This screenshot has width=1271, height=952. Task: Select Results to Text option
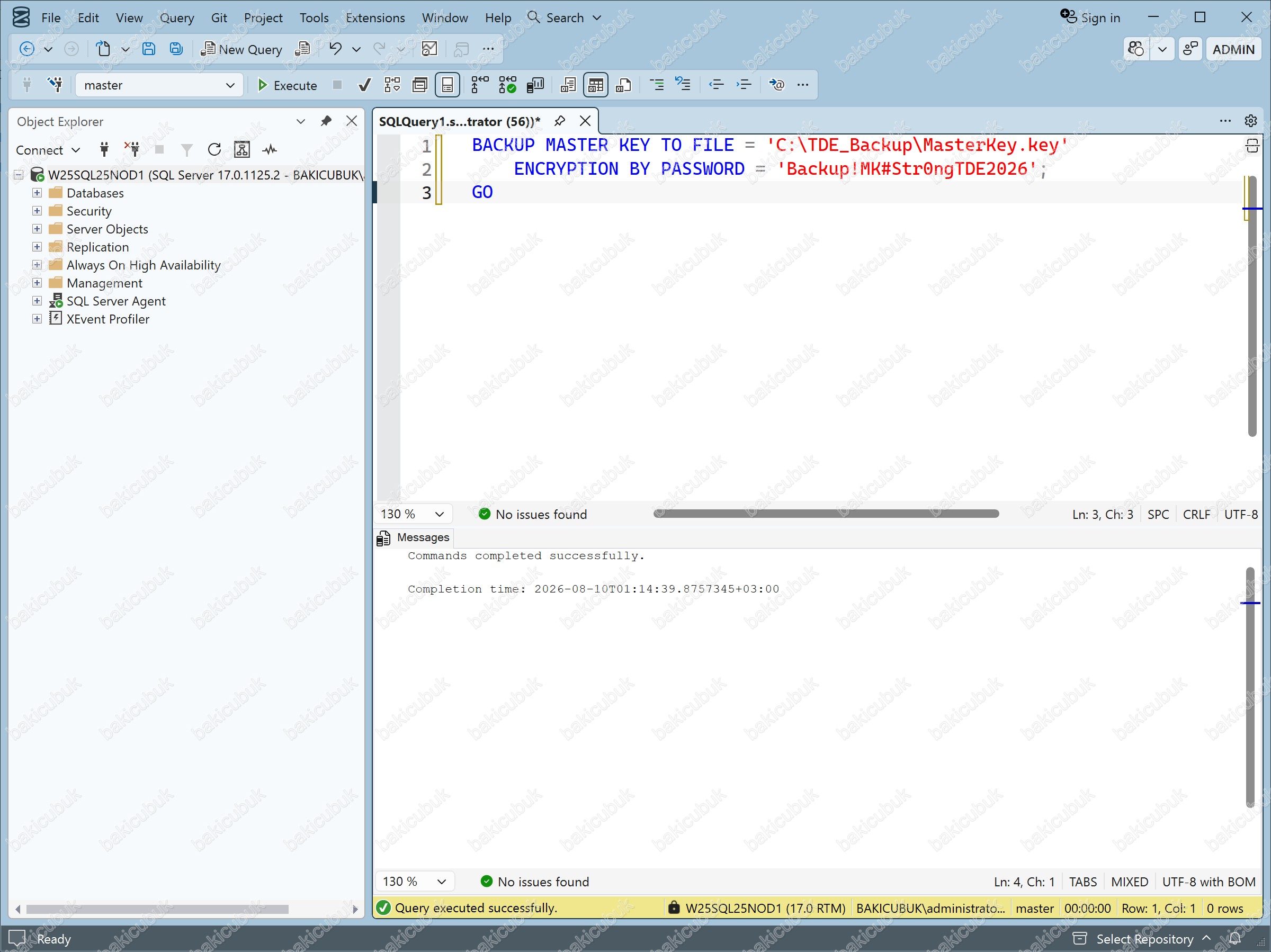[x=568, y=85]
